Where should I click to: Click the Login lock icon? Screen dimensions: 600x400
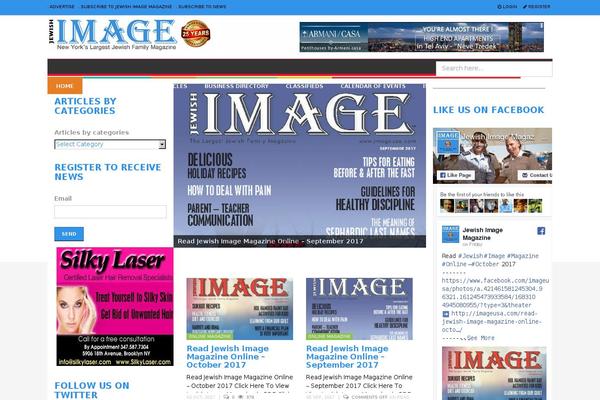499,7
